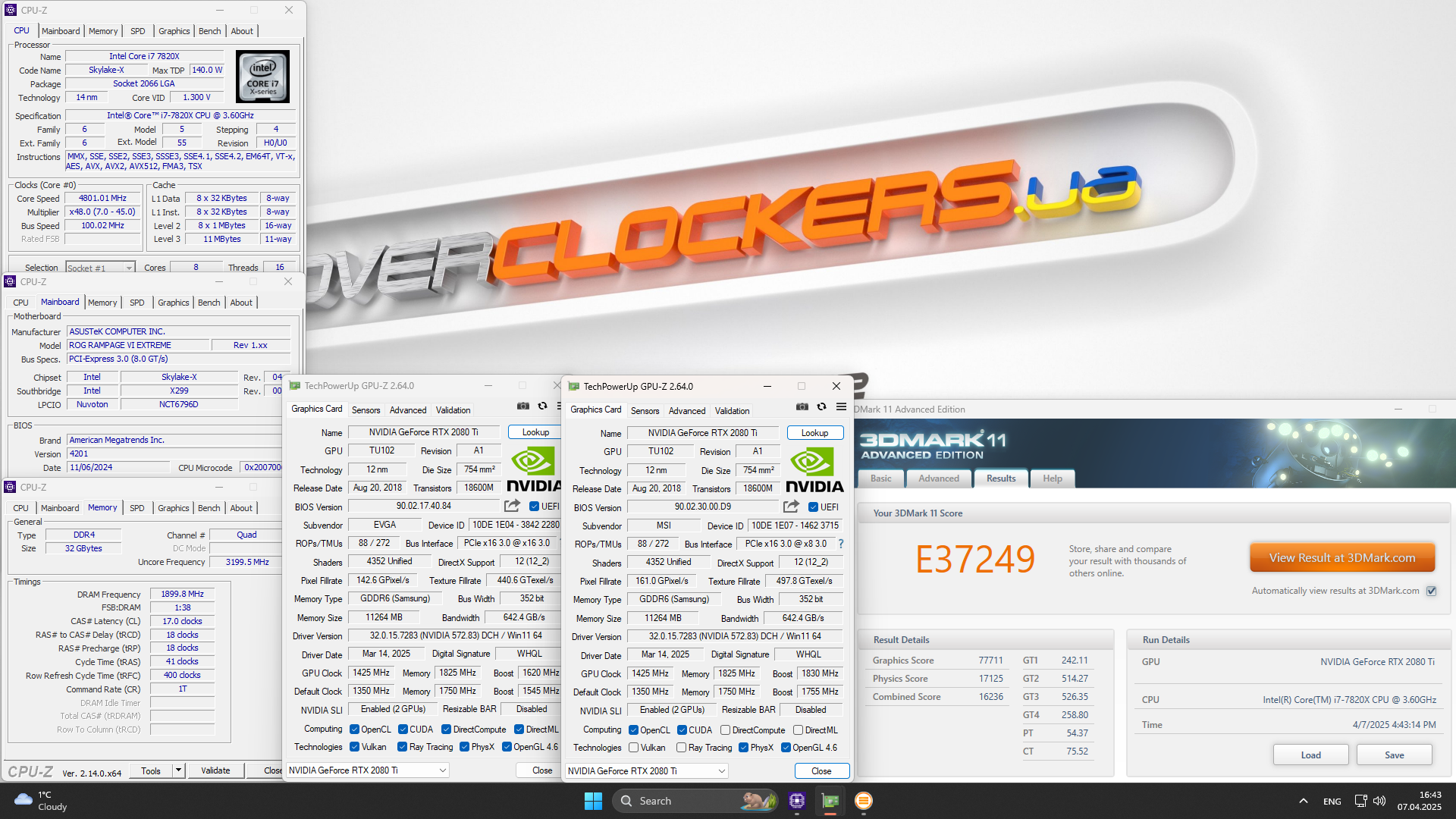Viewport: 1456px width, 819px height.
Task: Click GPU-Z icon in taskbar
Action: click(x=830, y=801)
